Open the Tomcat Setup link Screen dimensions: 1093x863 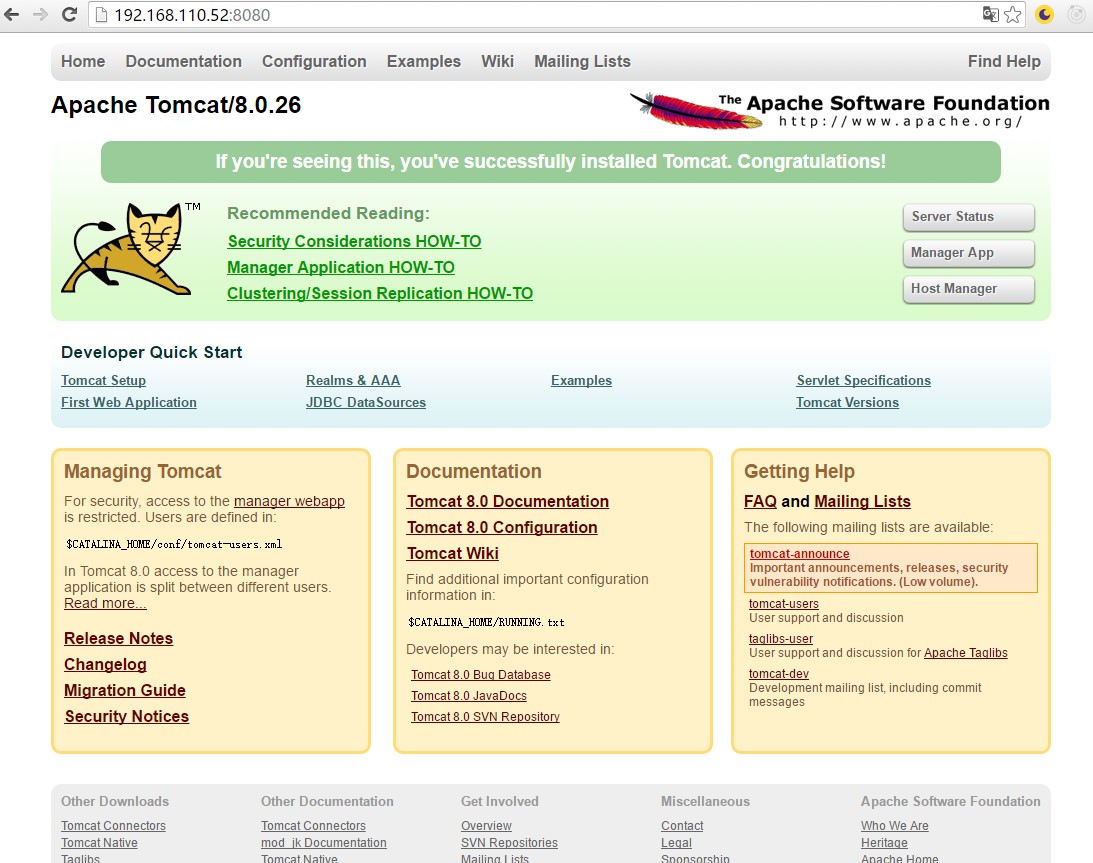coord(103,381)
